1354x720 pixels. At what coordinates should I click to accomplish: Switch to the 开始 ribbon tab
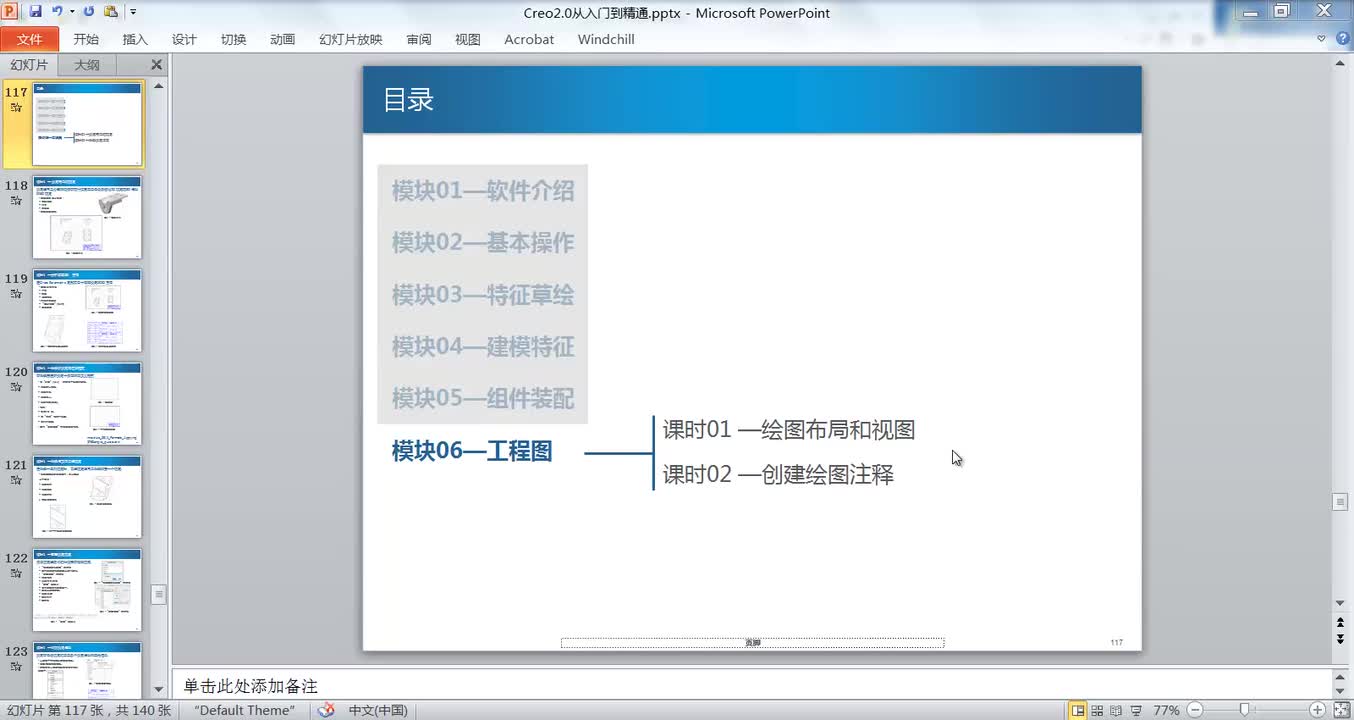pos(86,39)
